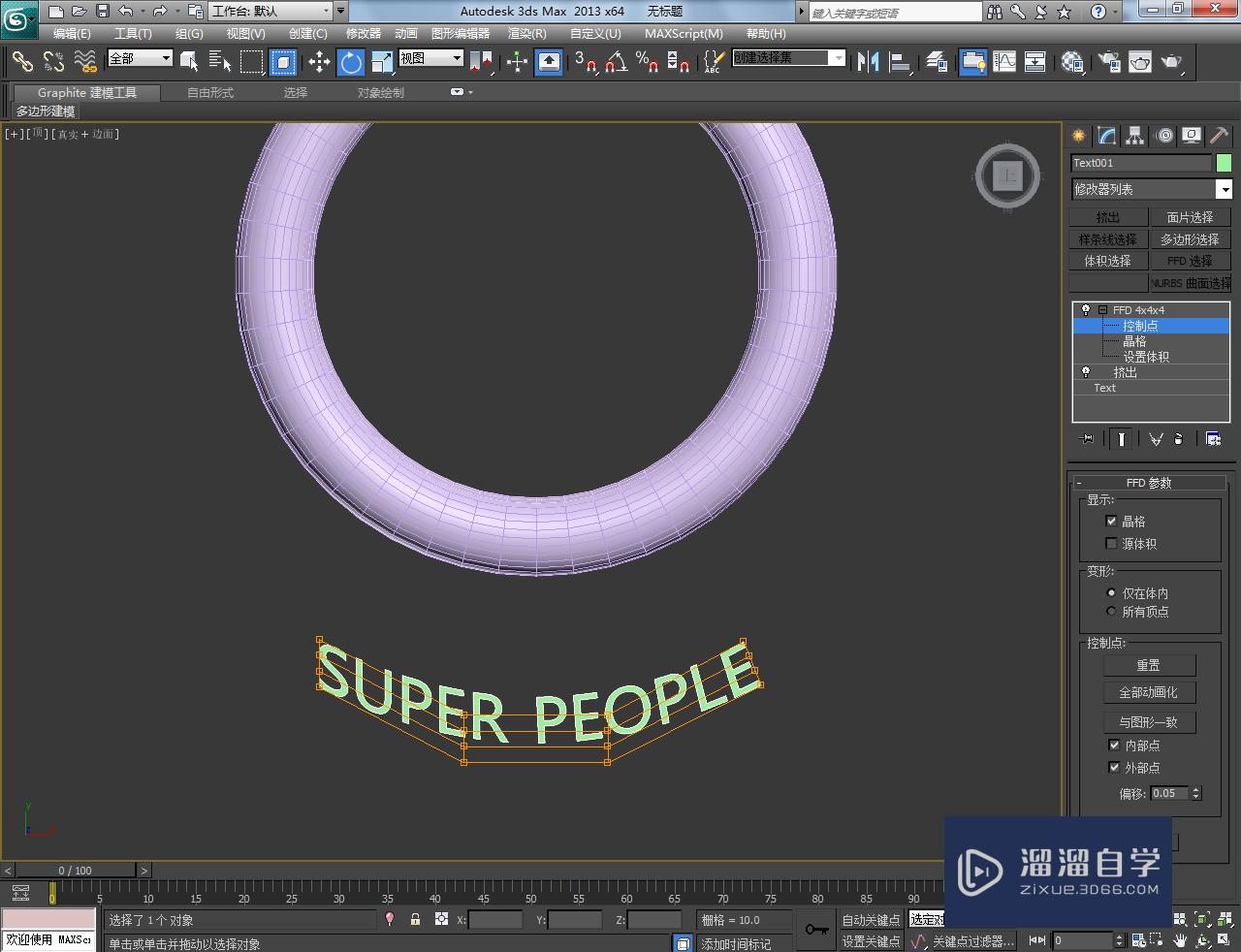Click the 全部动画化 button
Screen dimensions: 1241x952
(x=1149, y=692)
